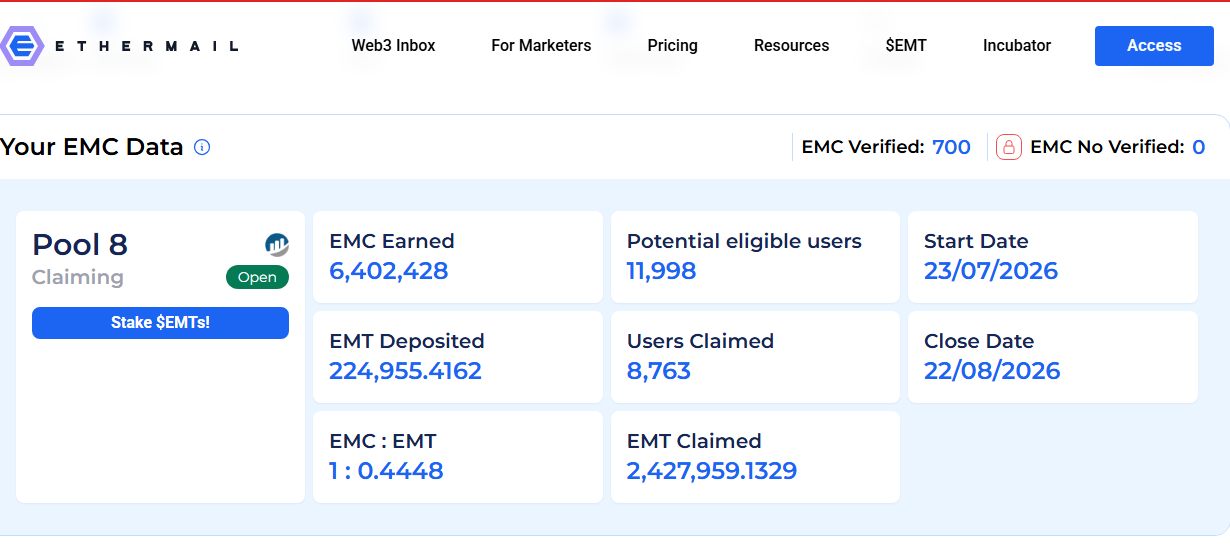1230x557 pixels.
Task: Click the EMC Verified value 700
Action: (951, 147)
